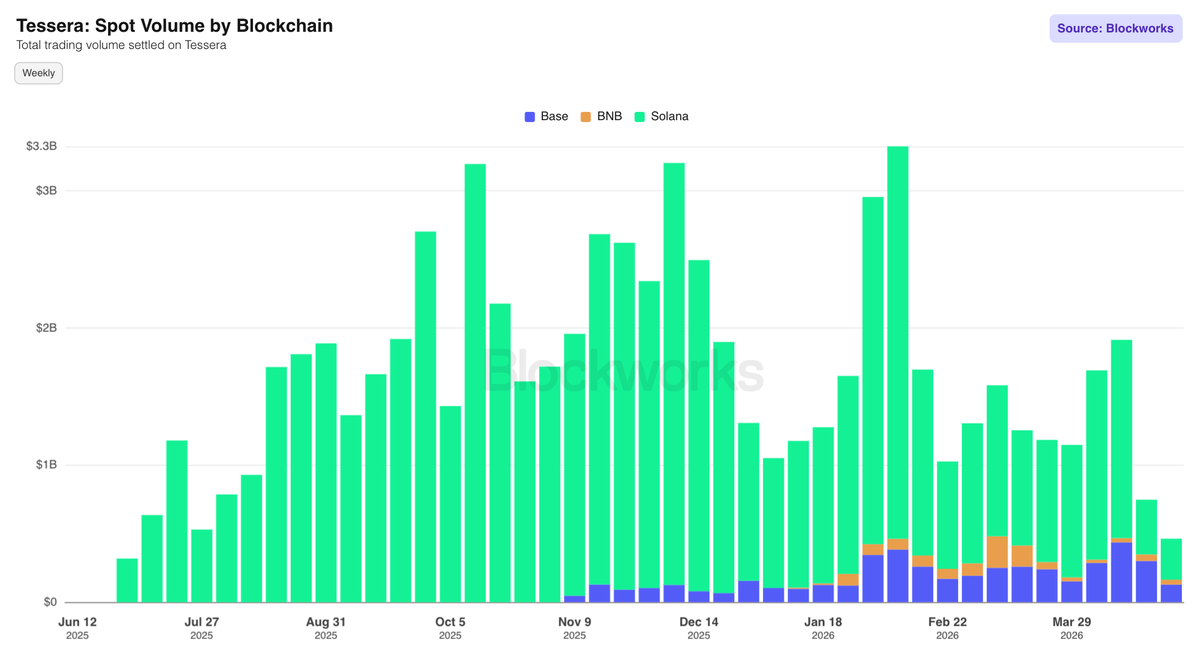Viewport: 1199px width, 660px height.
Task: Toggle the Base legend swatch
Action: [x=530, y=117]
